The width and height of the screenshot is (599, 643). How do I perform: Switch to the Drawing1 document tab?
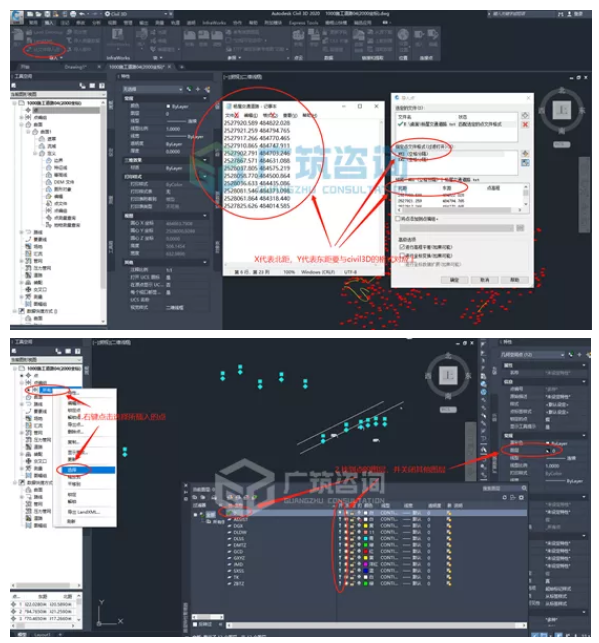click(x=76, y=67)
